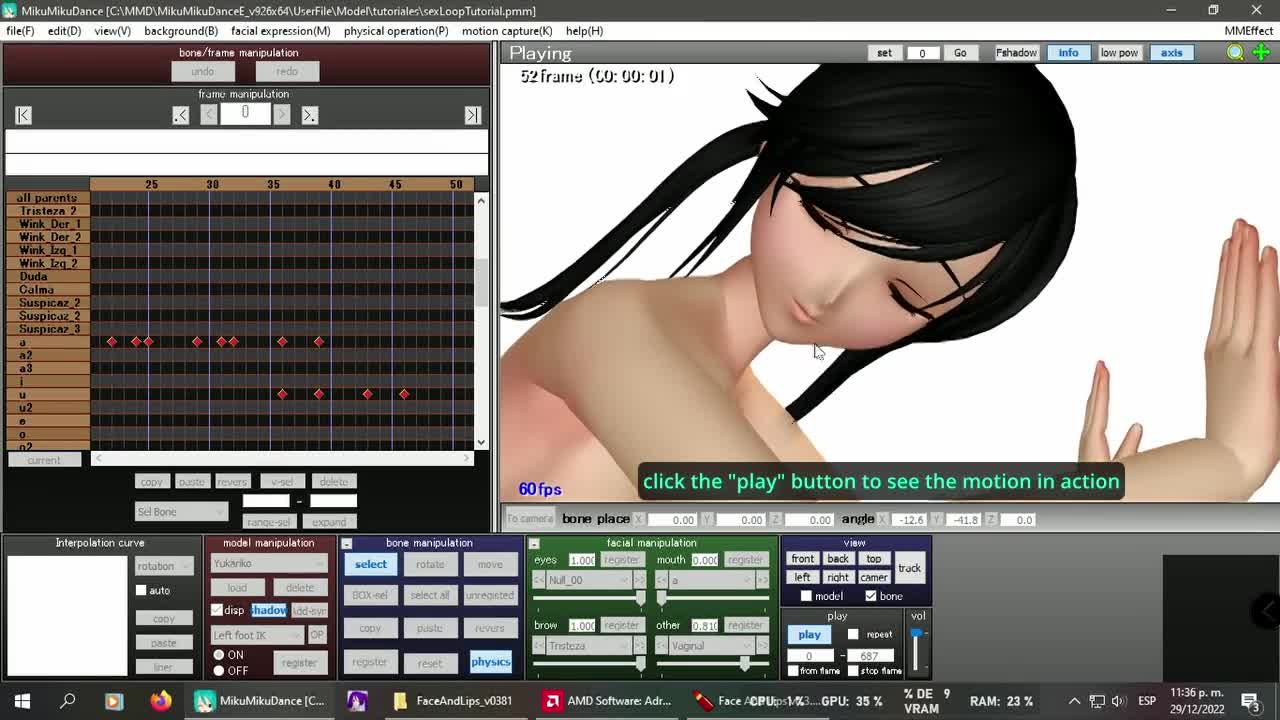Open the background(B) menu

181,31
